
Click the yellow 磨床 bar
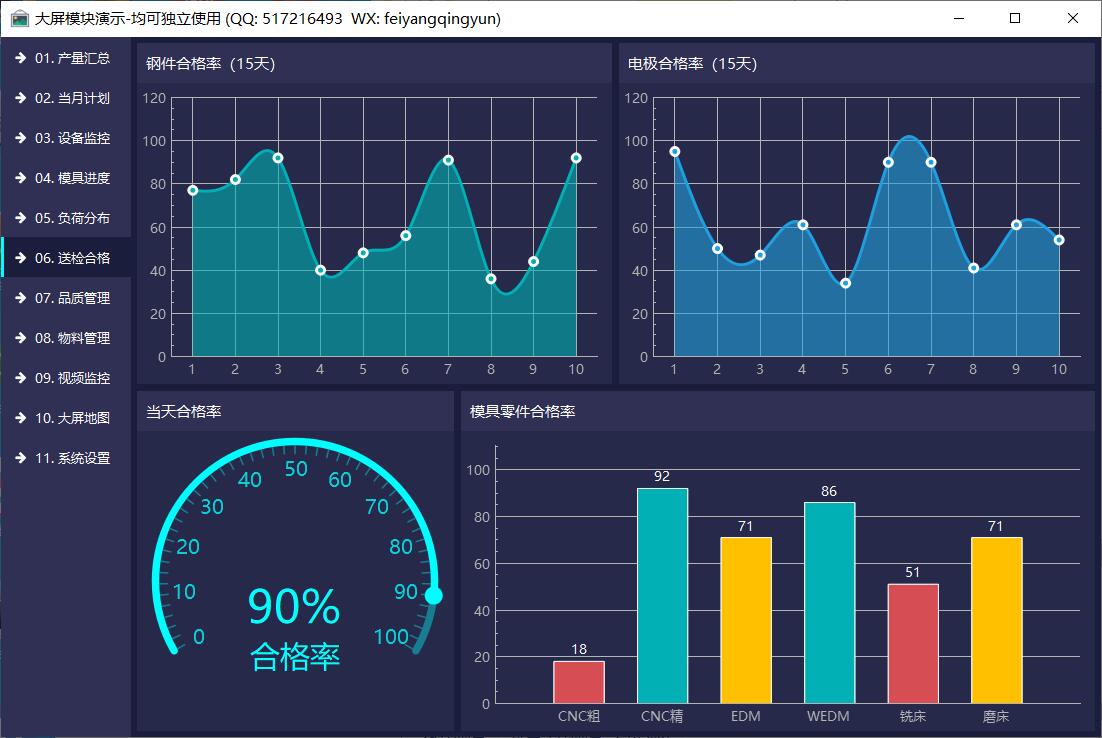point(996,620)
